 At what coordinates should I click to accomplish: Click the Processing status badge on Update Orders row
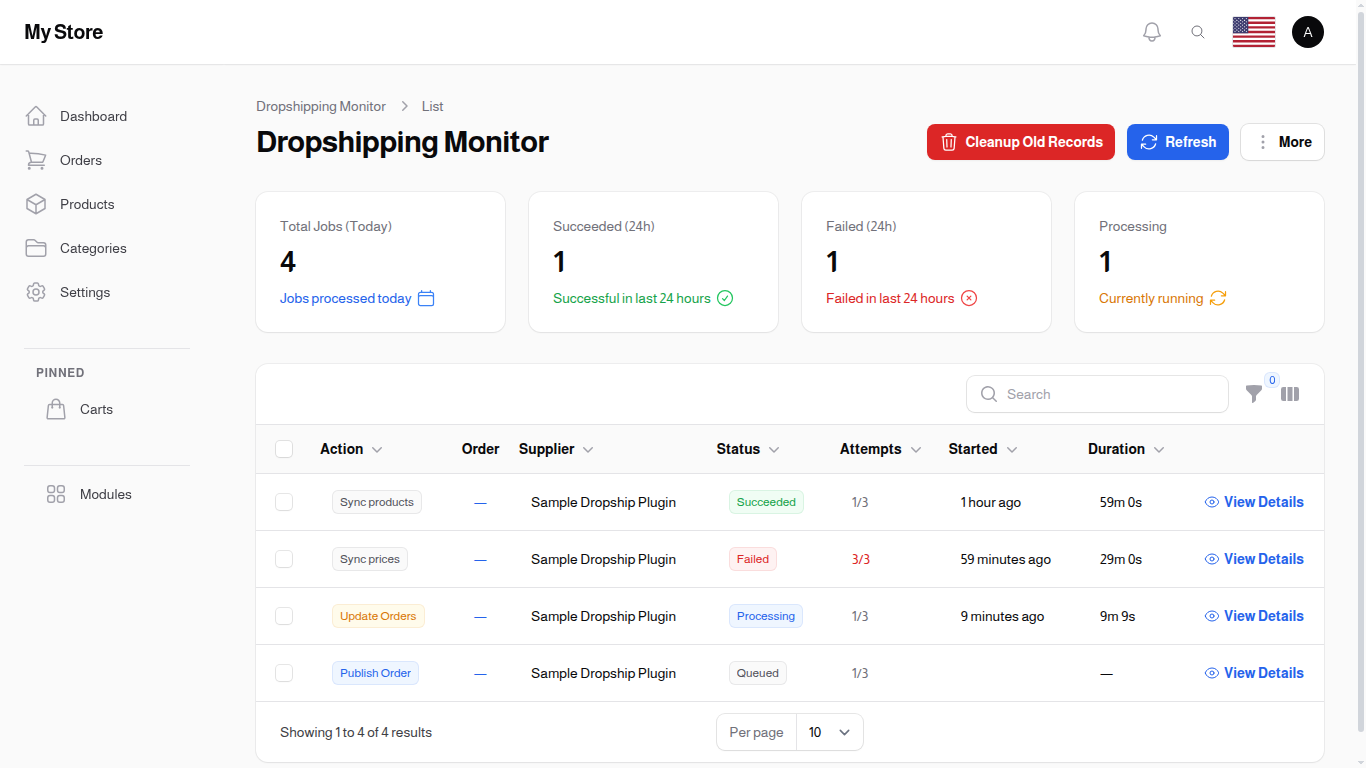point(766,616)
